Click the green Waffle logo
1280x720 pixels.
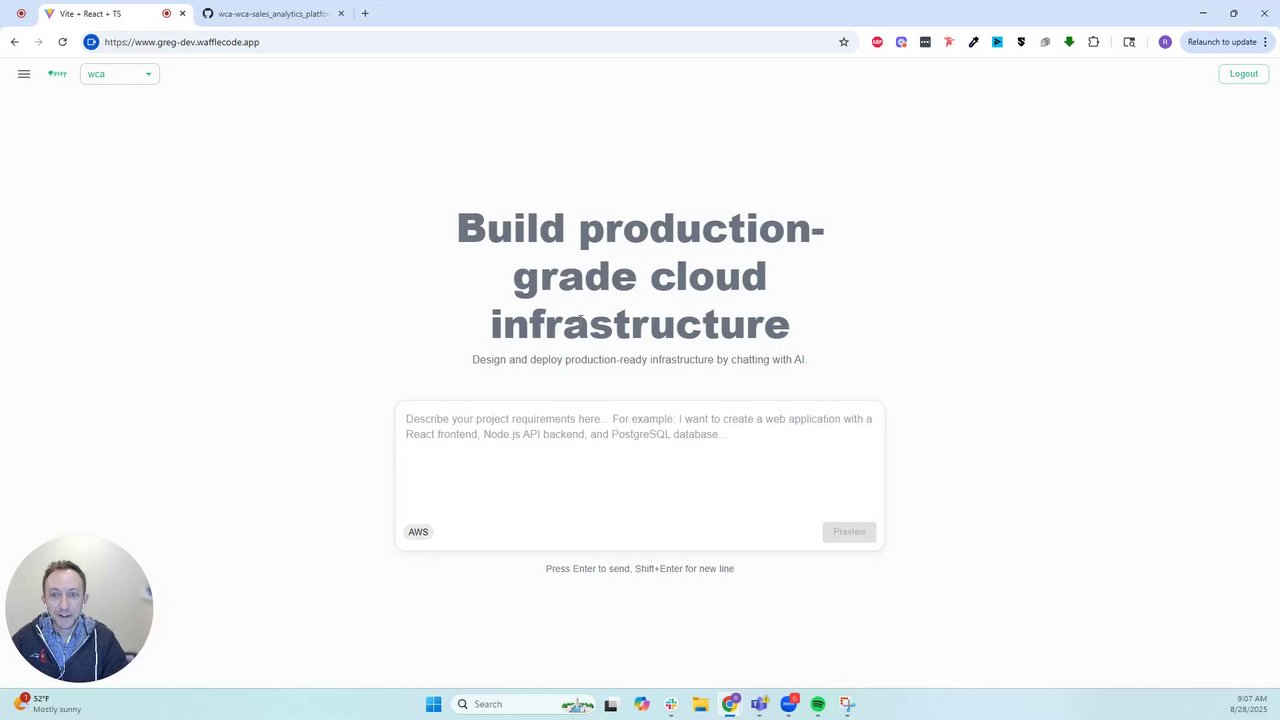click(57, 74)
